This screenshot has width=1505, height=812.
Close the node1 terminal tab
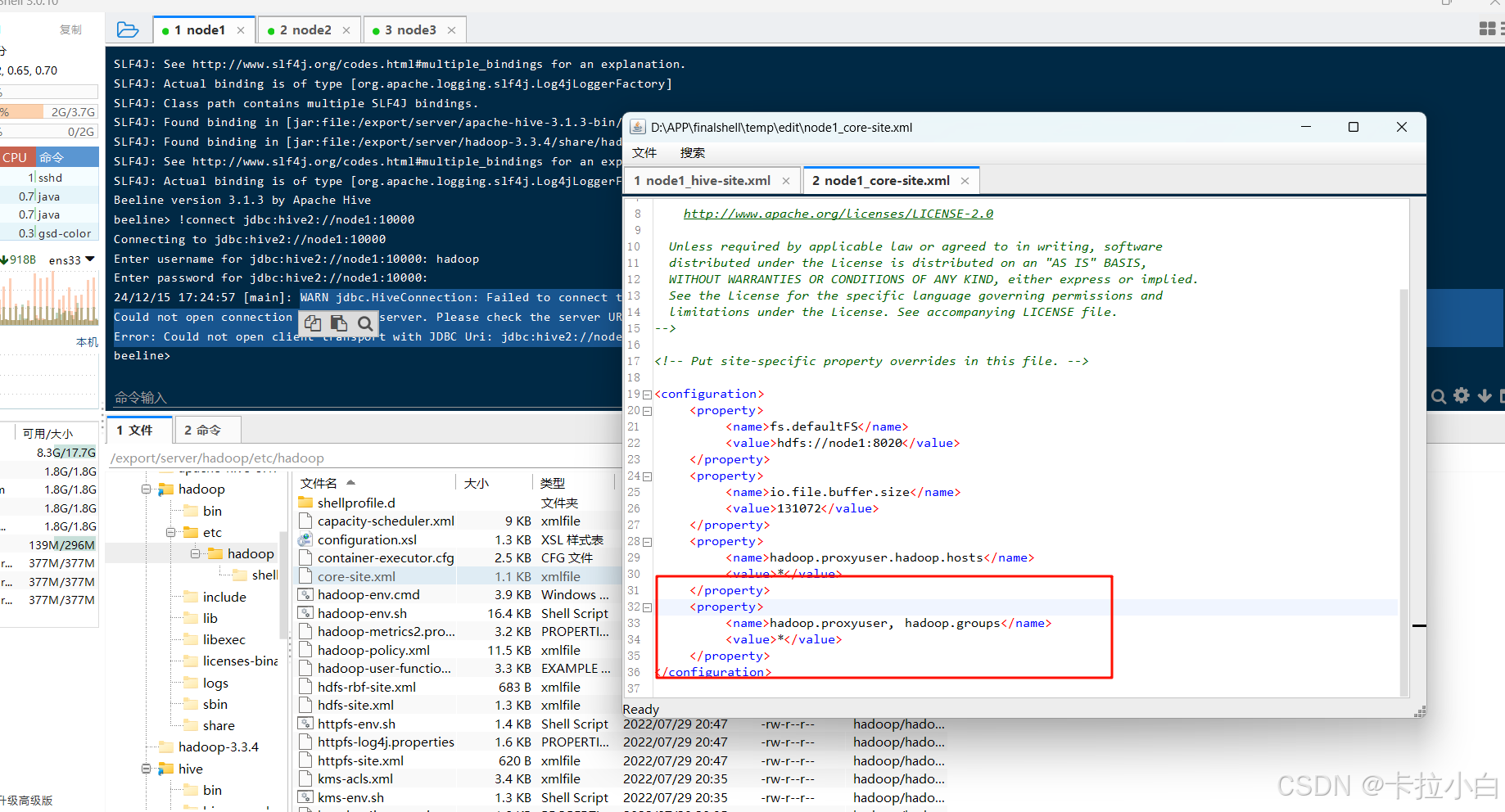click(241, 30)
